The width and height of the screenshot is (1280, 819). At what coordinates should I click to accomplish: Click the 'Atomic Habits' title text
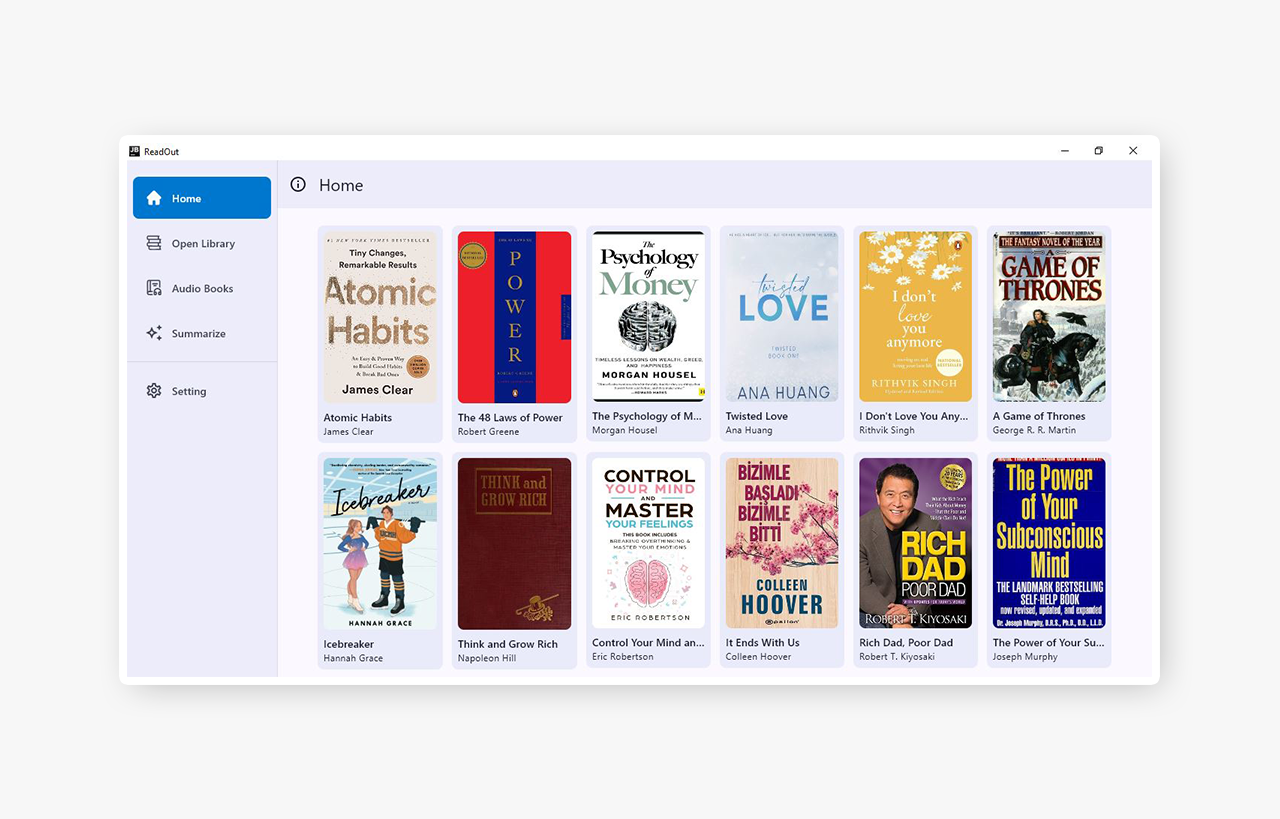coord(357,418)
